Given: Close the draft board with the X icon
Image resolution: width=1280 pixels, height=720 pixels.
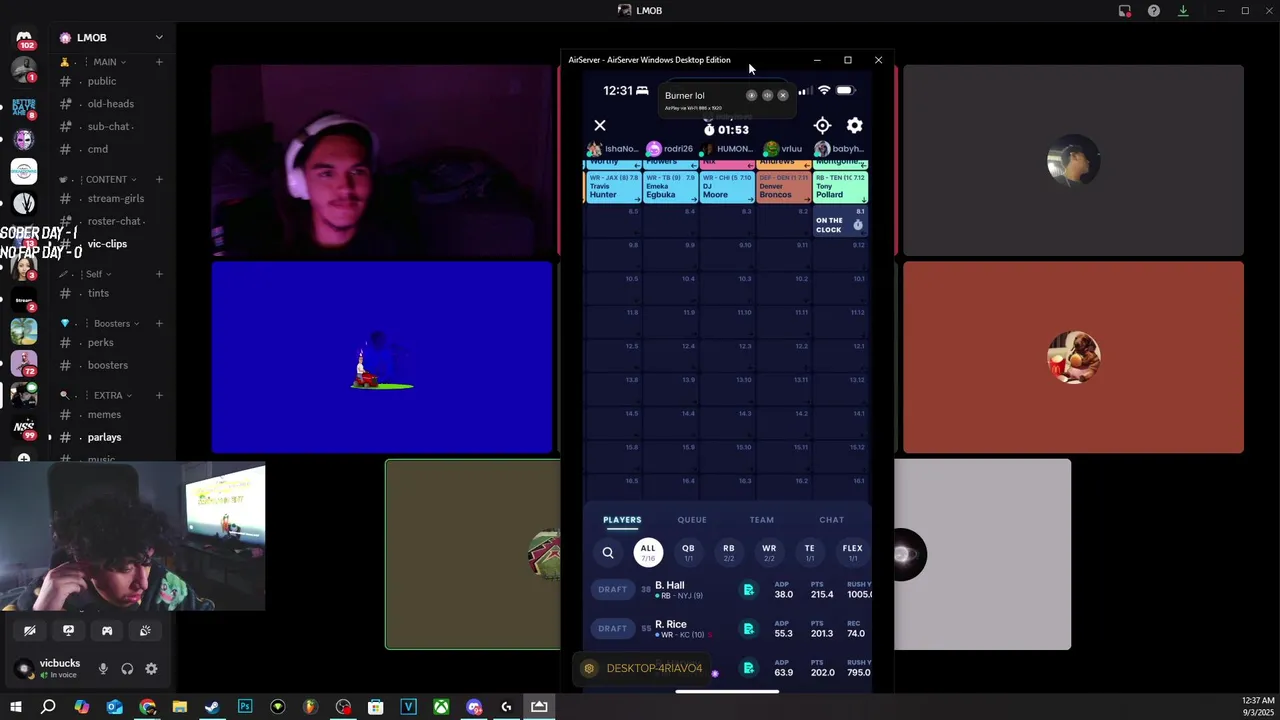Looking at the screenshot, I should [600, 125].
